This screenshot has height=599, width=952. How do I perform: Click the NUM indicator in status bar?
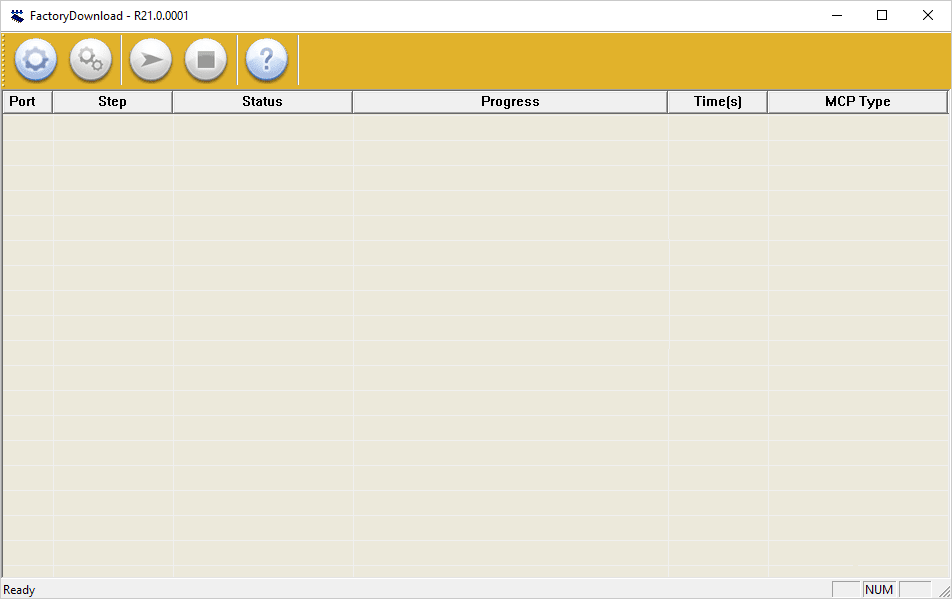click(879, 589)
